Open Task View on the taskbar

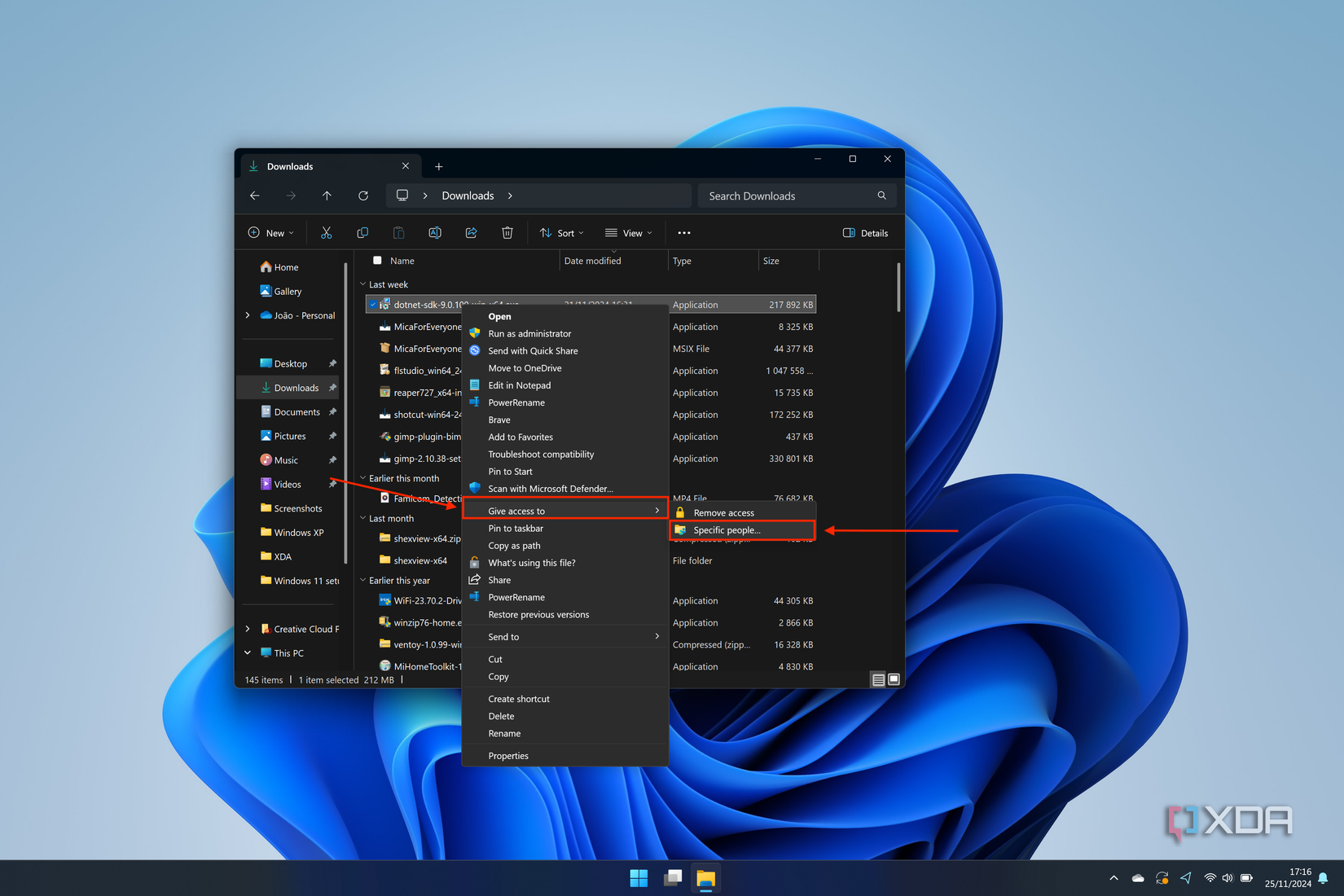673,878
